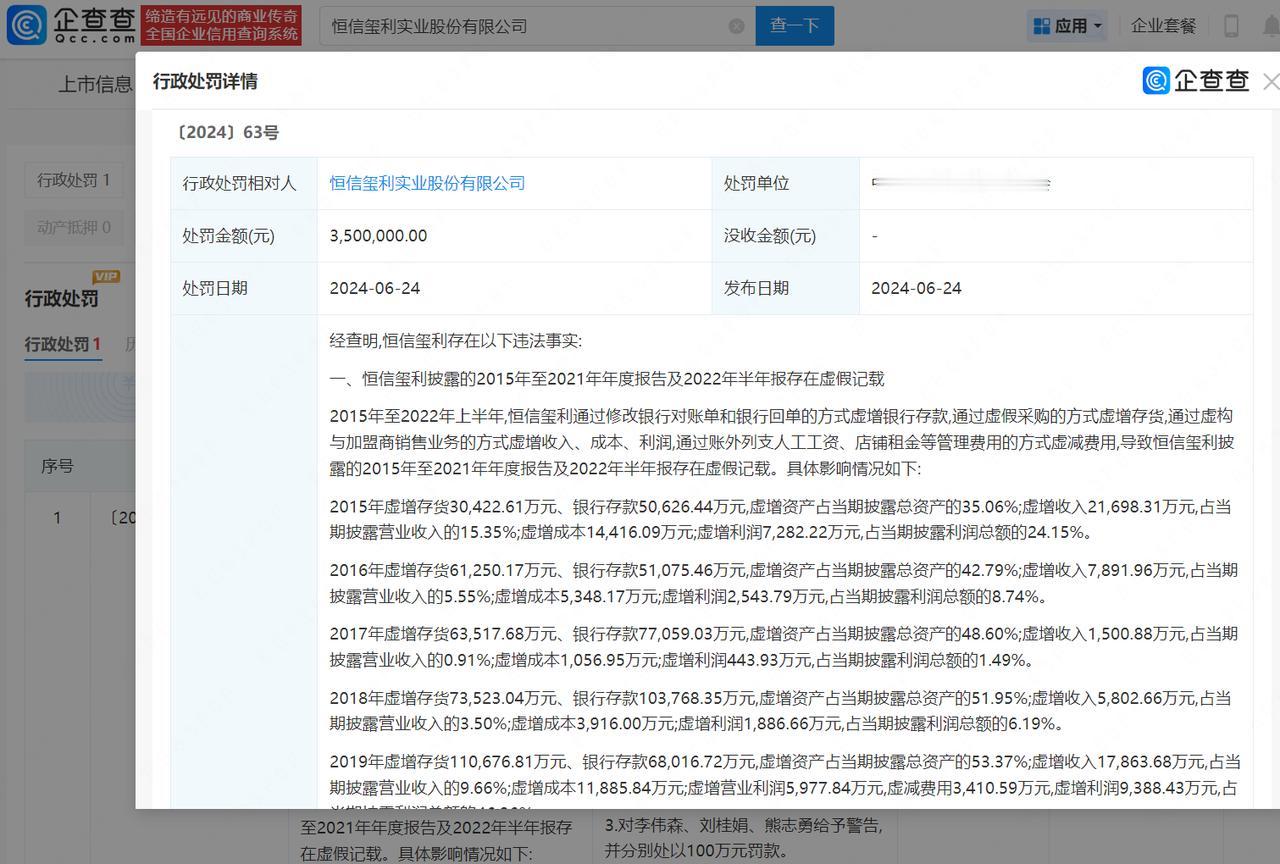
Task: Click the 企查查 logo inside the penalty dialog
Action: pos(1196,80)
